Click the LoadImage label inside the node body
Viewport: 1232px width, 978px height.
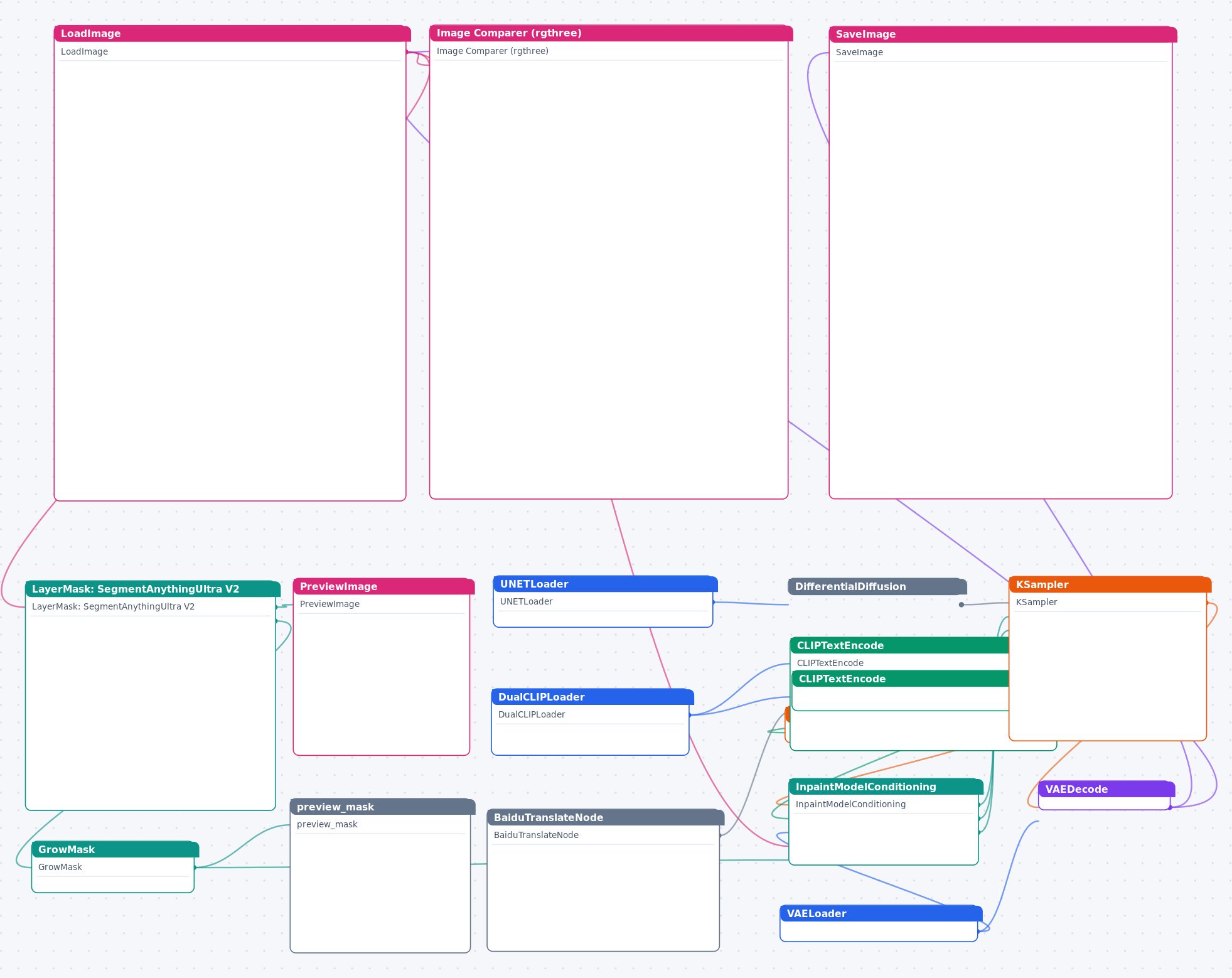click(x=84, y=51)
